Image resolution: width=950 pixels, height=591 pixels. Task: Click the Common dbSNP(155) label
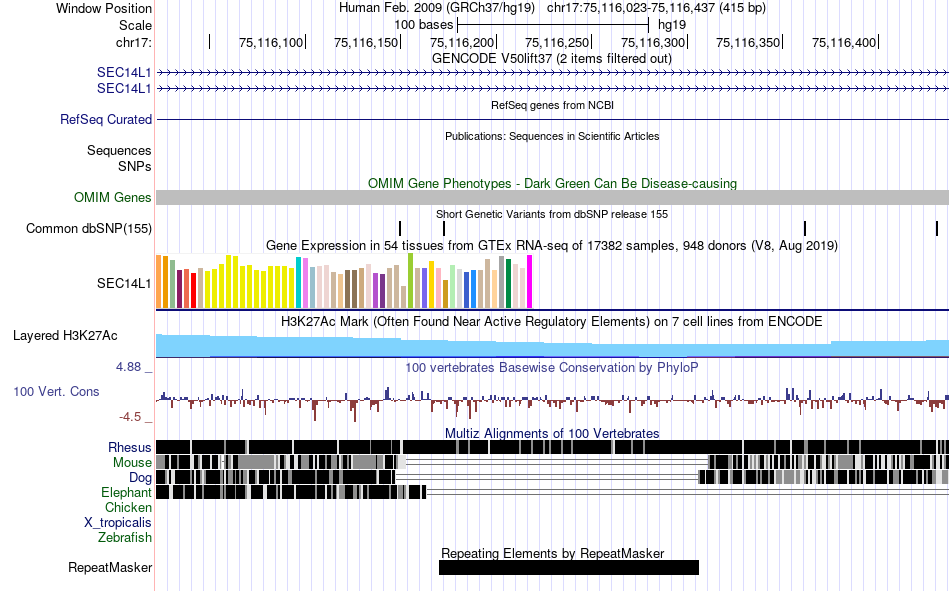(89, 229)
